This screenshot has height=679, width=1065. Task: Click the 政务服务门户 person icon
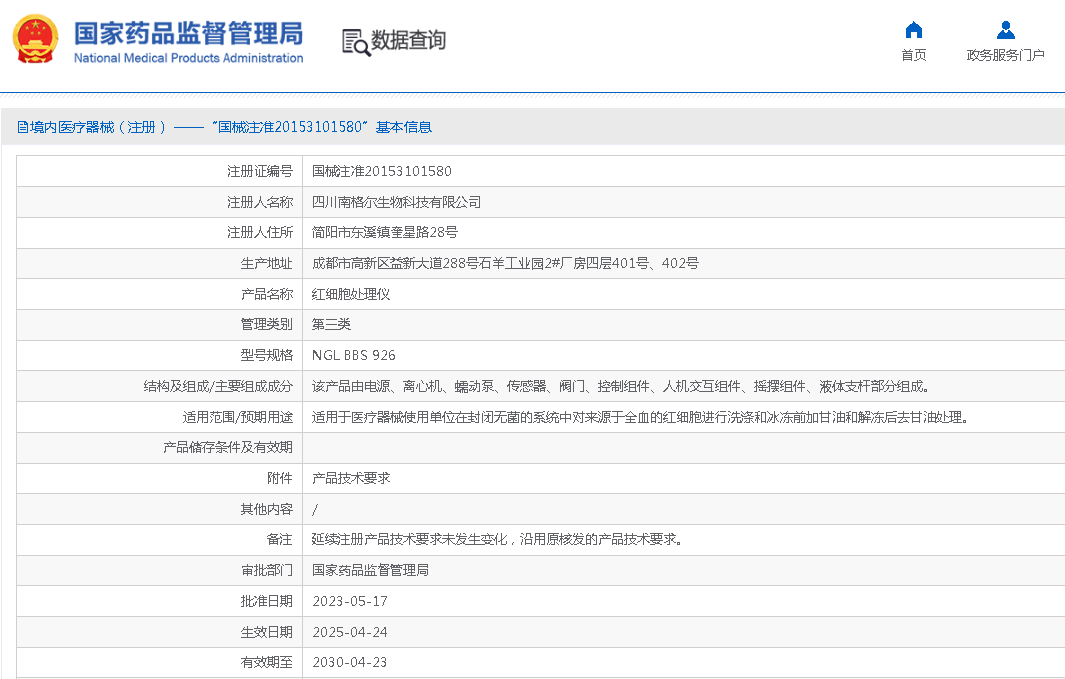tap(1005, 30)
